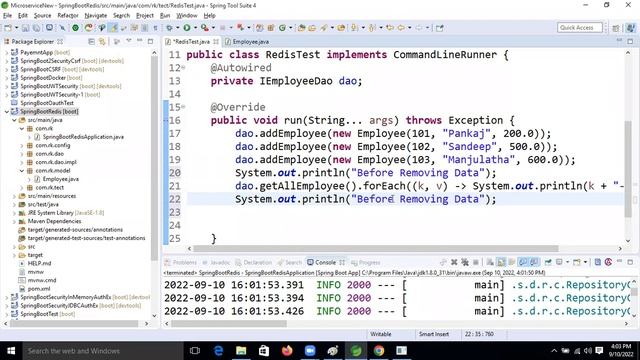Viewport: 640px width, 360px height.
Task: Open the Refactor menu
Action: tap(68, 16)
